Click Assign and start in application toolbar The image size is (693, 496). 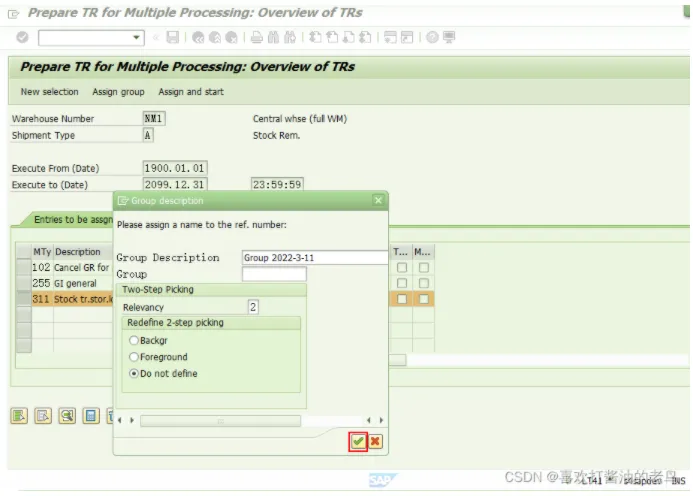pyautogui.click(x=191, y=92)
